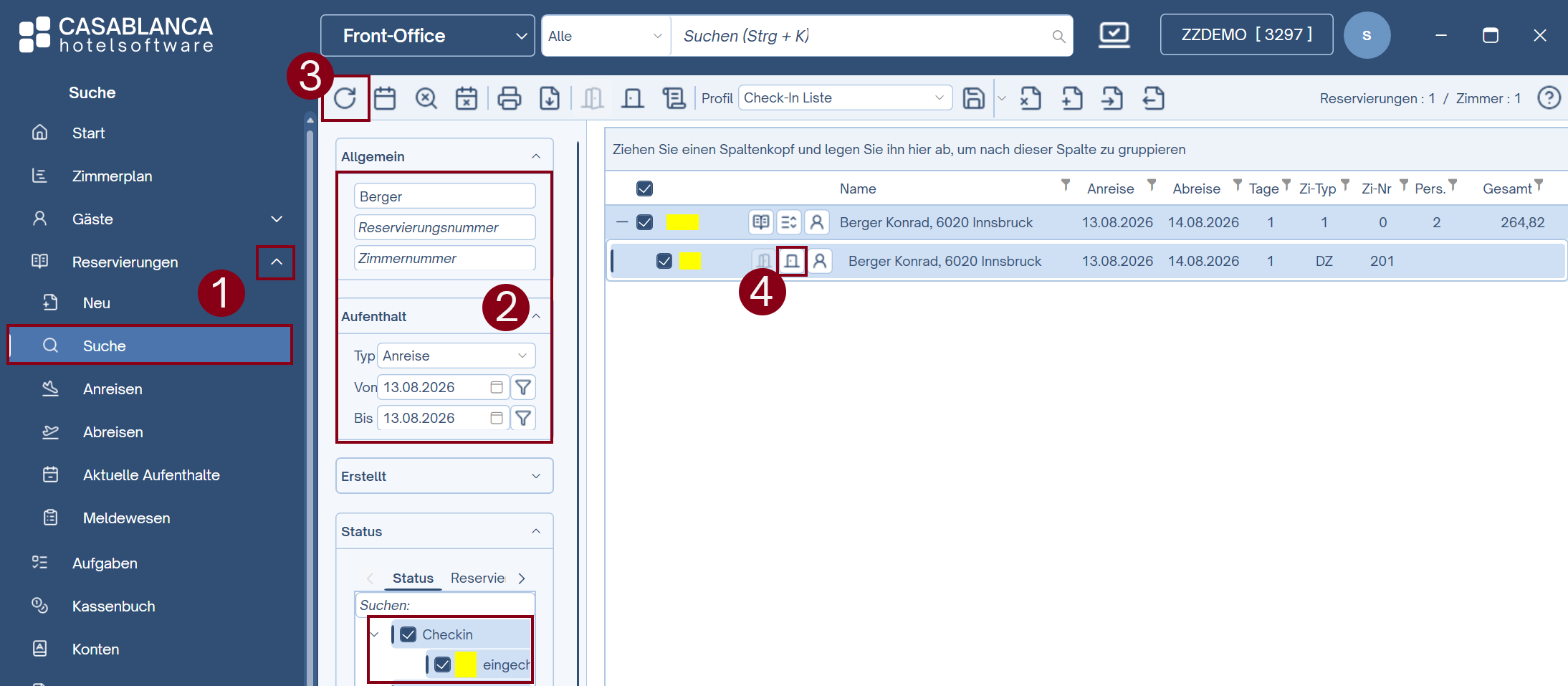
Task: Collapse the Reservierungen menu chevron
Action: (277, 262)
